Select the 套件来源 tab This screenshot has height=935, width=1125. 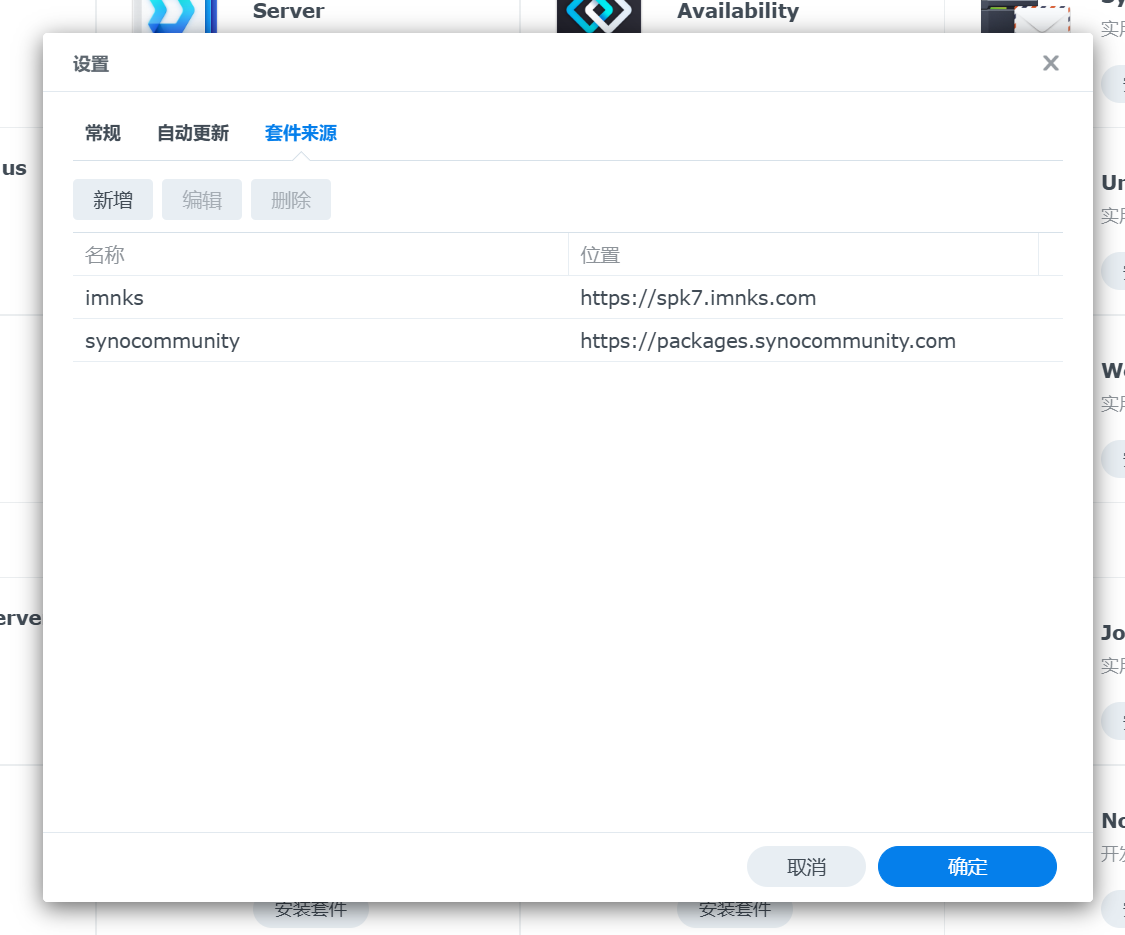[301, 133]
